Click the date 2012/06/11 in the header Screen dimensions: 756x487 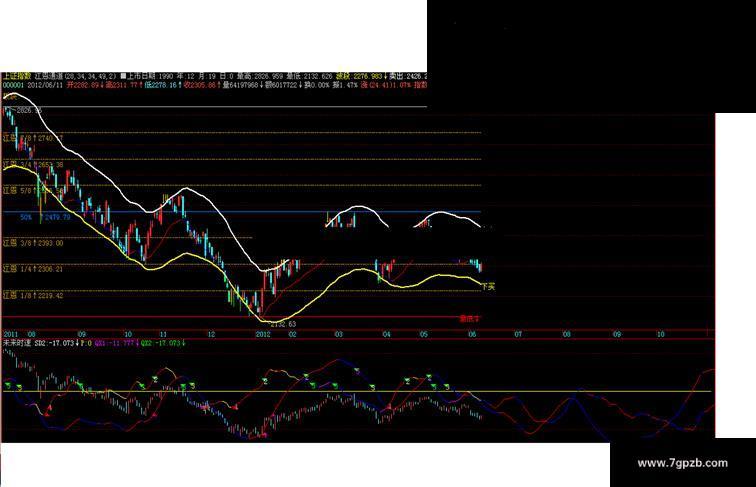pyautogui.click(x=45, y=85)
